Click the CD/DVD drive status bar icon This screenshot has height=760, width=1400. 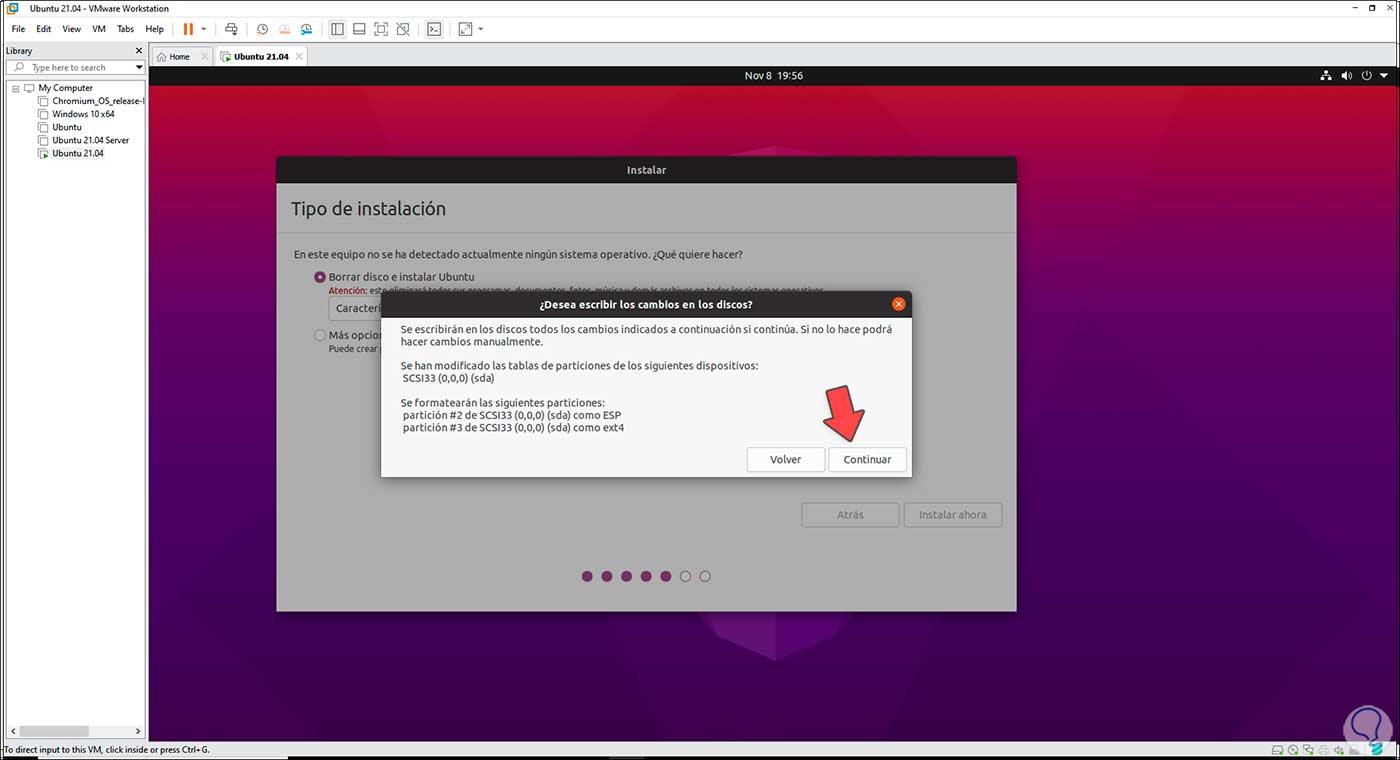click(1292, 750)
